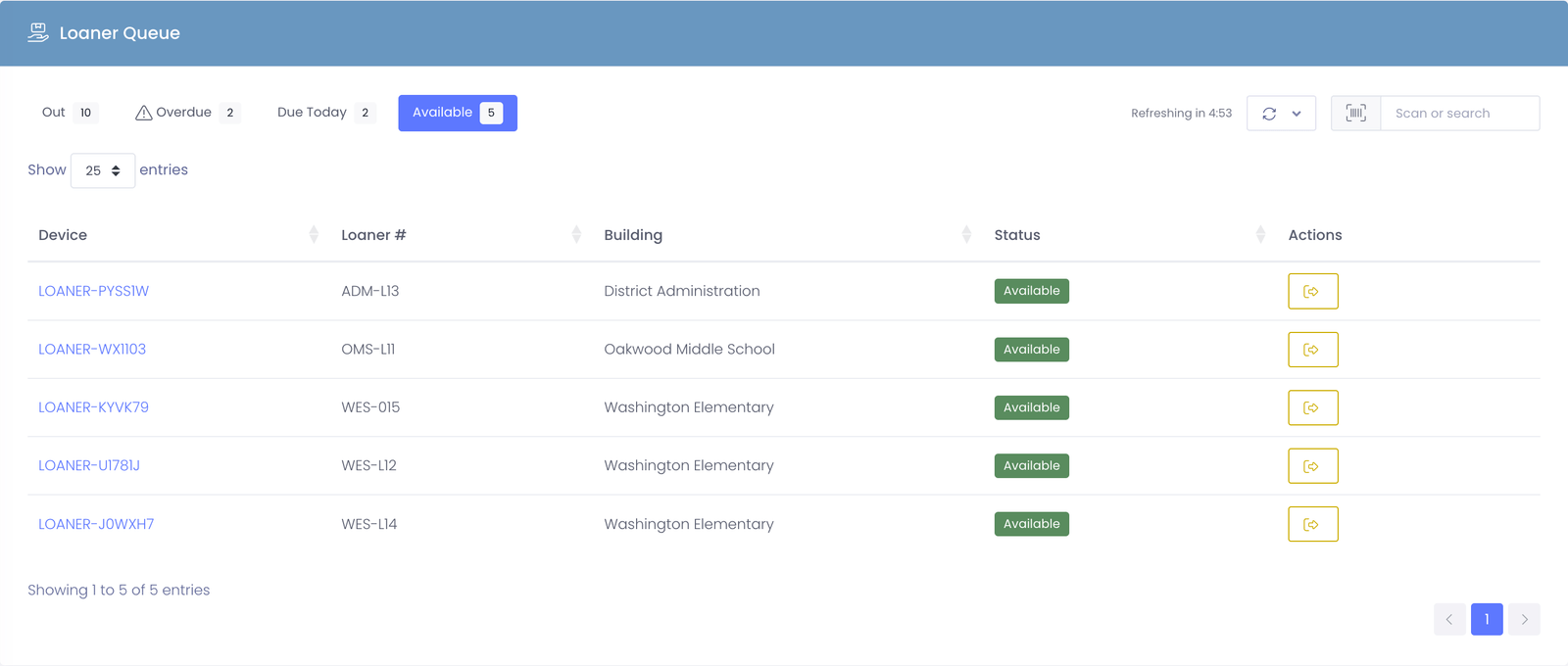
Task: Click the Oakwood Middle School building cell
Action: tap(690, 349)
